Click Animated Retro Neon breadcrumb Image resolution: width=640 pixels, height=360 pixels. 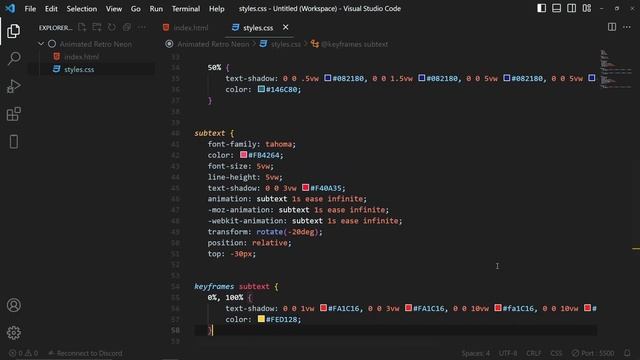tap(213, 44)
